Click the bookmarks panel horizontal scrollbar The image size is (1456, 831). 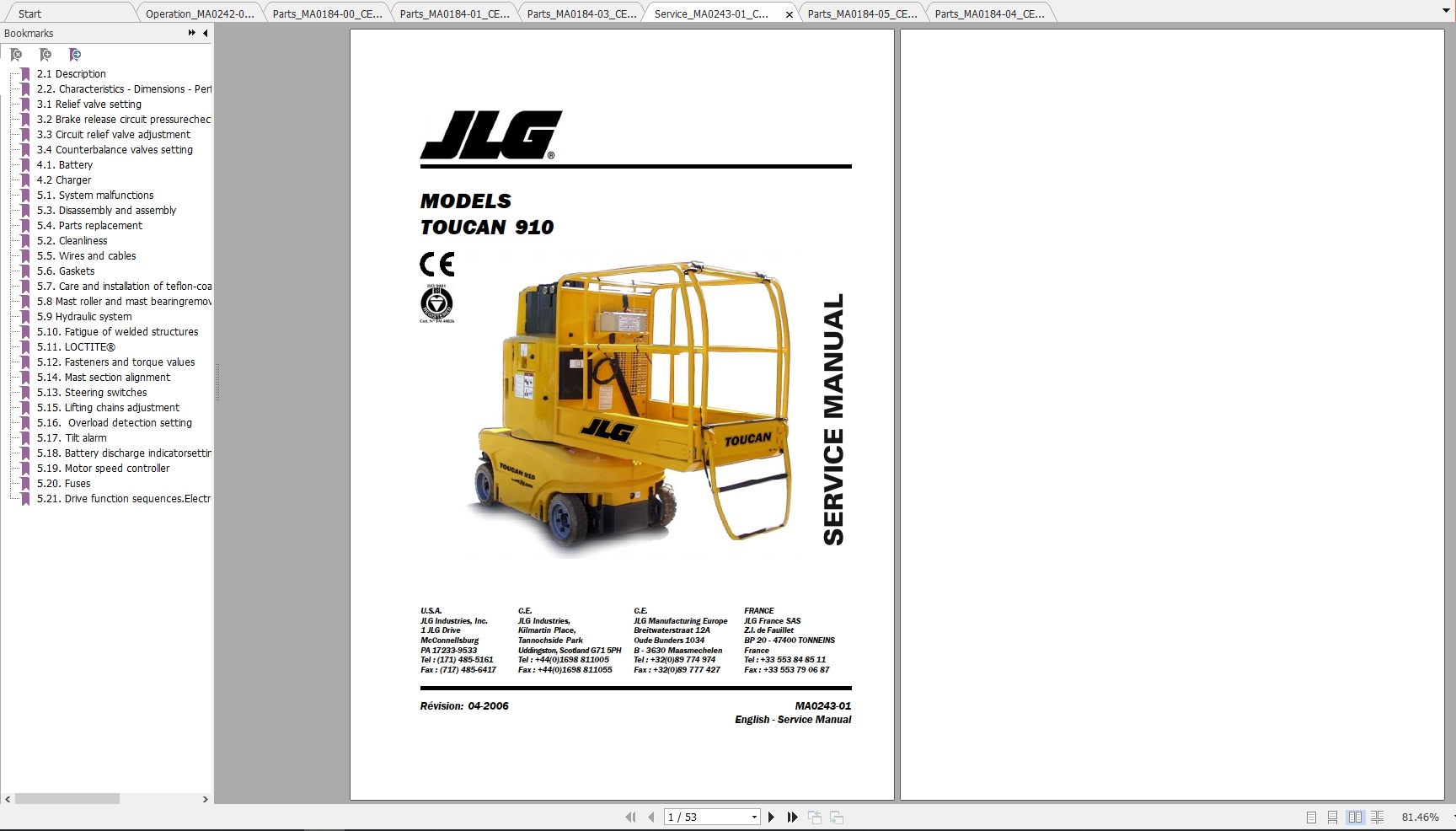[69, 799]
